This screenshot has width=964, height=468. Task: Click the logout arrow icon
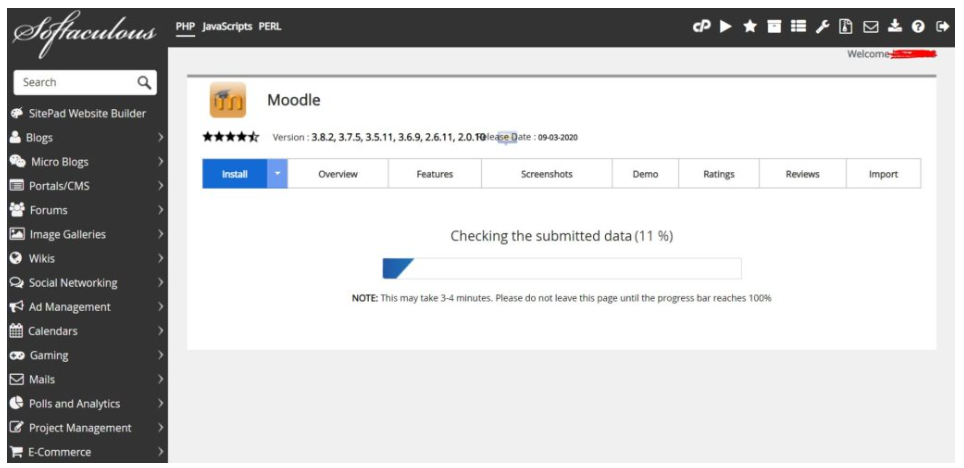pyautogui.click(x=942, y=26)
